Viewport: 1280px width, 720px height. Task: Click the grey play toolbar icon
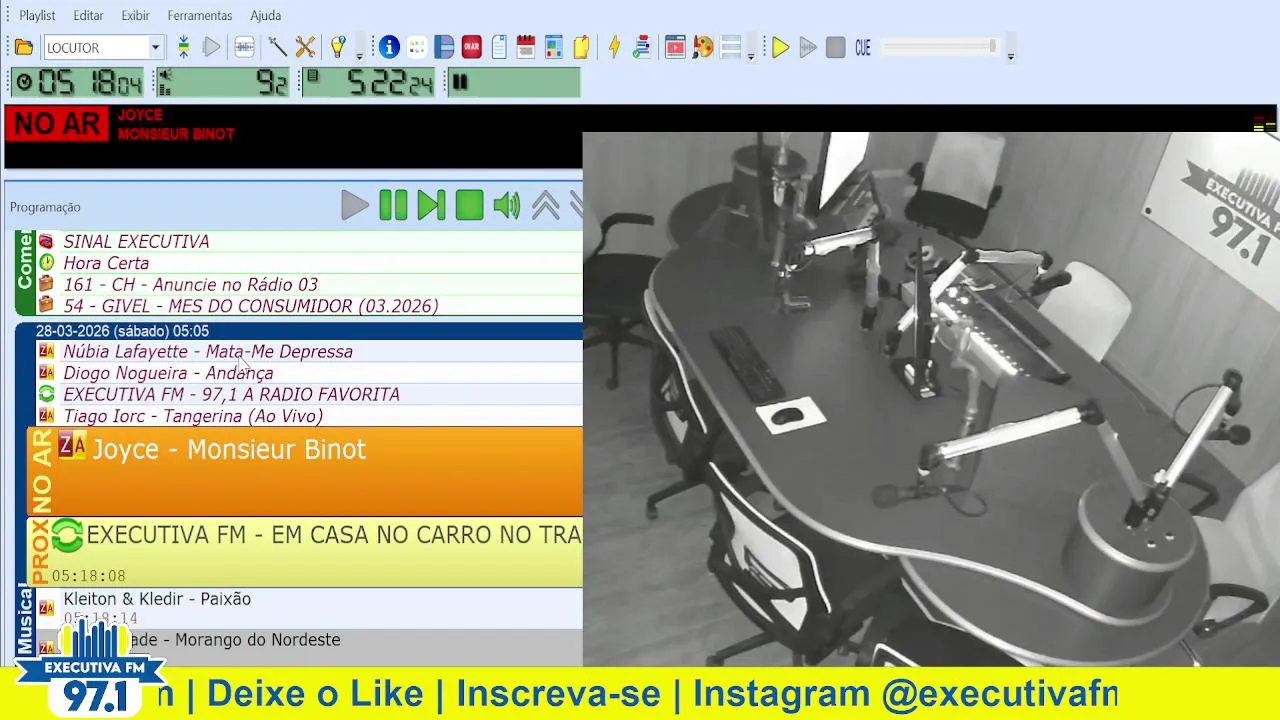point(211,47)
